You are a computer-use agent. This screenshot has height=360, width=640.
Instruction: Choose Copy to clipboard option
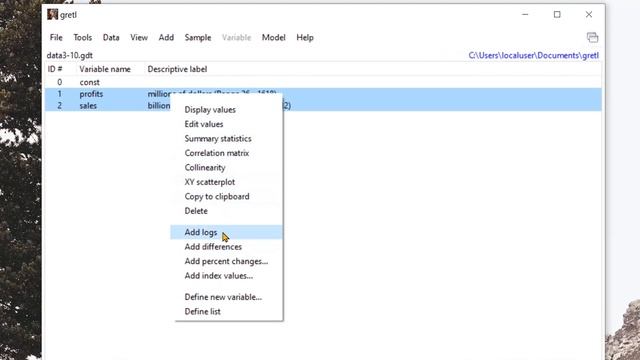tap(227, 196)
